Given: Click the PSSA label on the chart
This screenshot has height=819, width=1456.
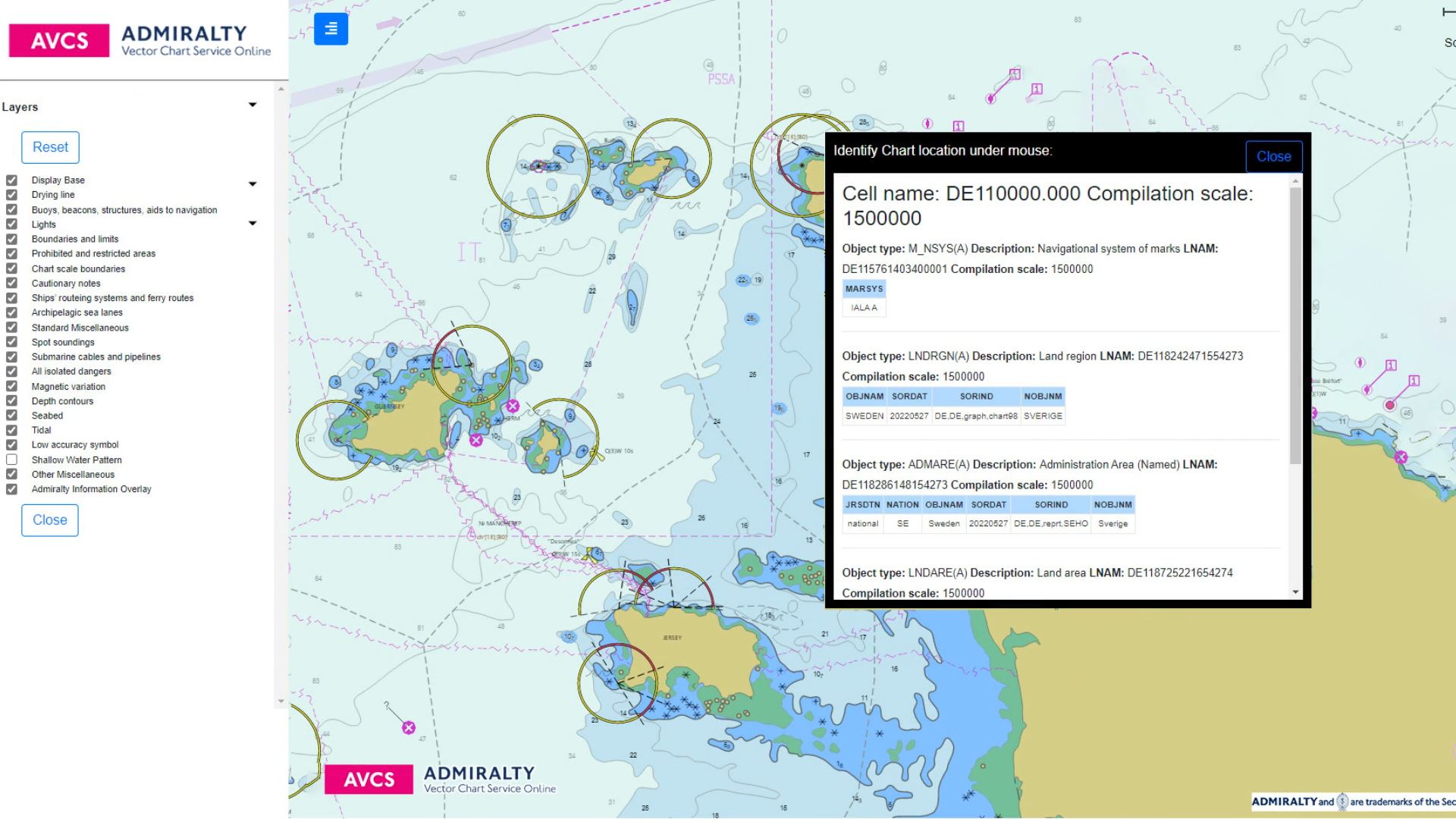Looking at the screenshot, I should pyautogui.click(x=720, y=79).
